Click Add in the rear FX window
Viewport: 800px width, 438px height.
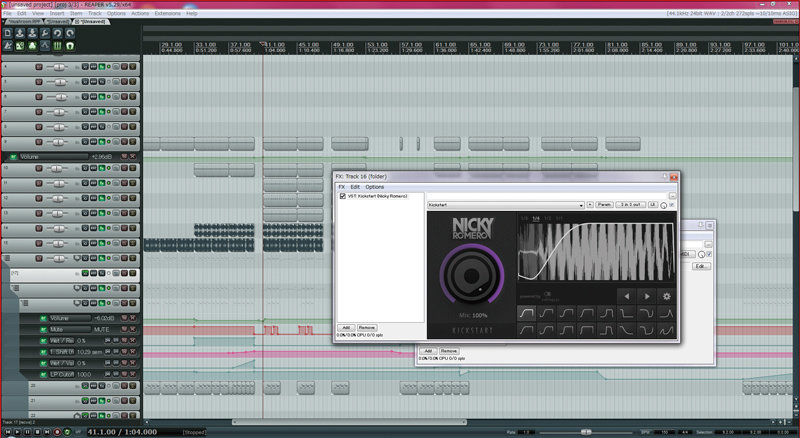click(x=428, y=351)
